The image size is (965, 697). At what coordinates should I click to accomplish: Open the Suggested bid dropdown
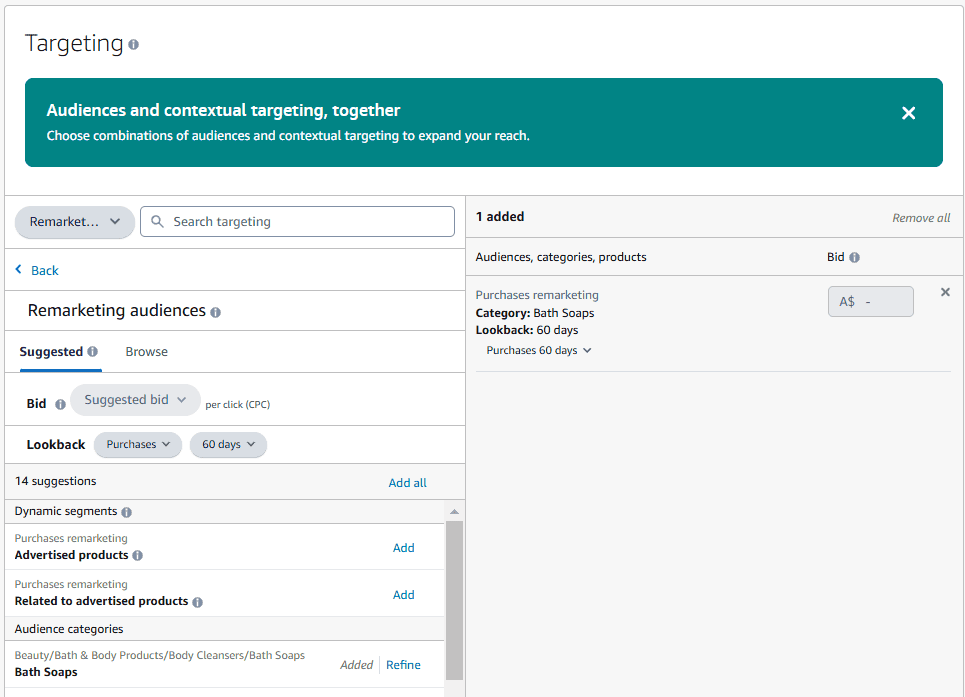tap(135, 399)
